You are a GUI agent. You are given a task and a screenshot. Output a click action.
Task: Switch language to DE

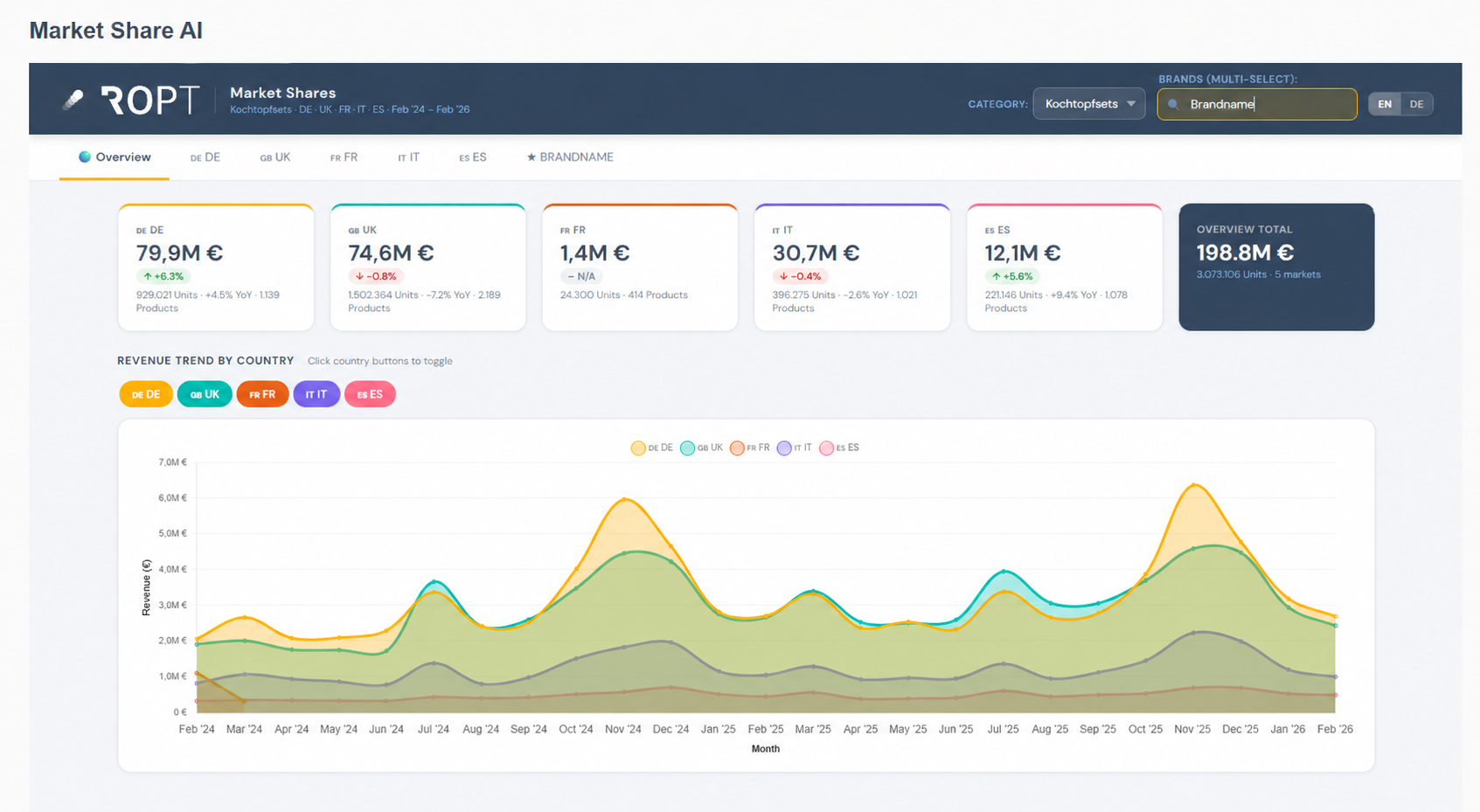[1416, 104]
